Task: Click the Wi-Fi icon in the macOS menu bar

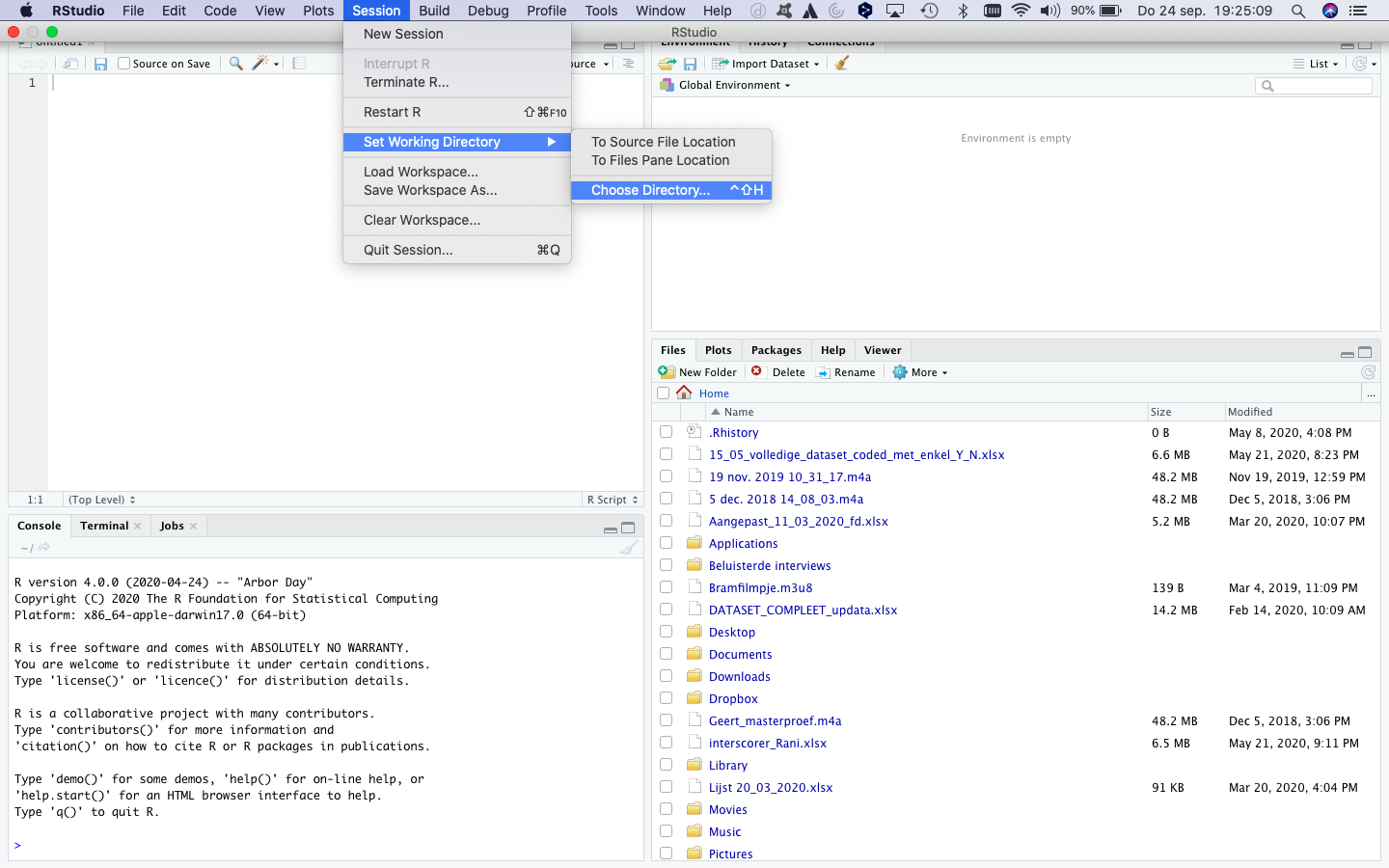Action: click(x=1021, y=11)
